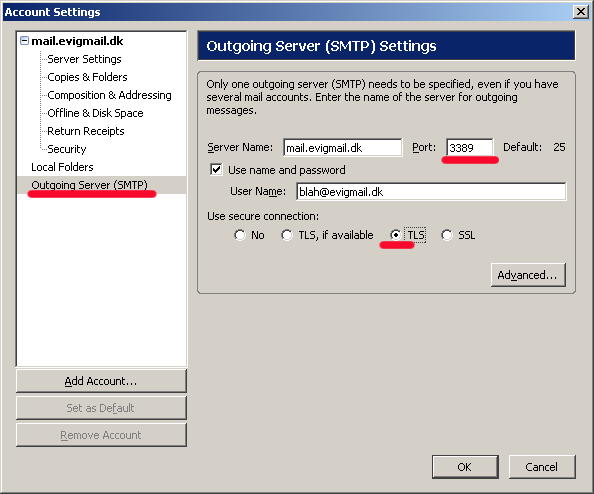
Task: Collapse the mail.evigmail.dk account tree
Action: click(24, 41)
